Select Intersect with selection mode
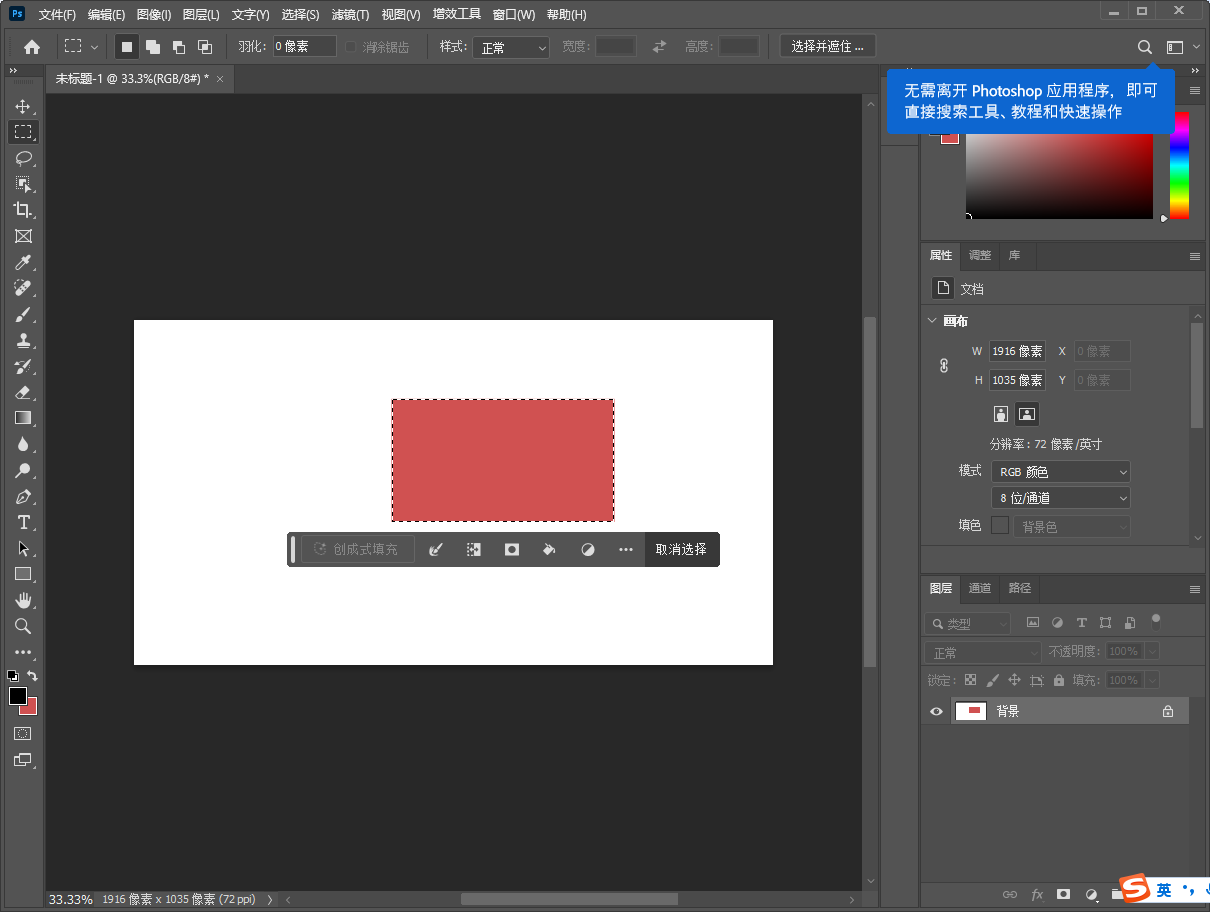 point(205,47)
